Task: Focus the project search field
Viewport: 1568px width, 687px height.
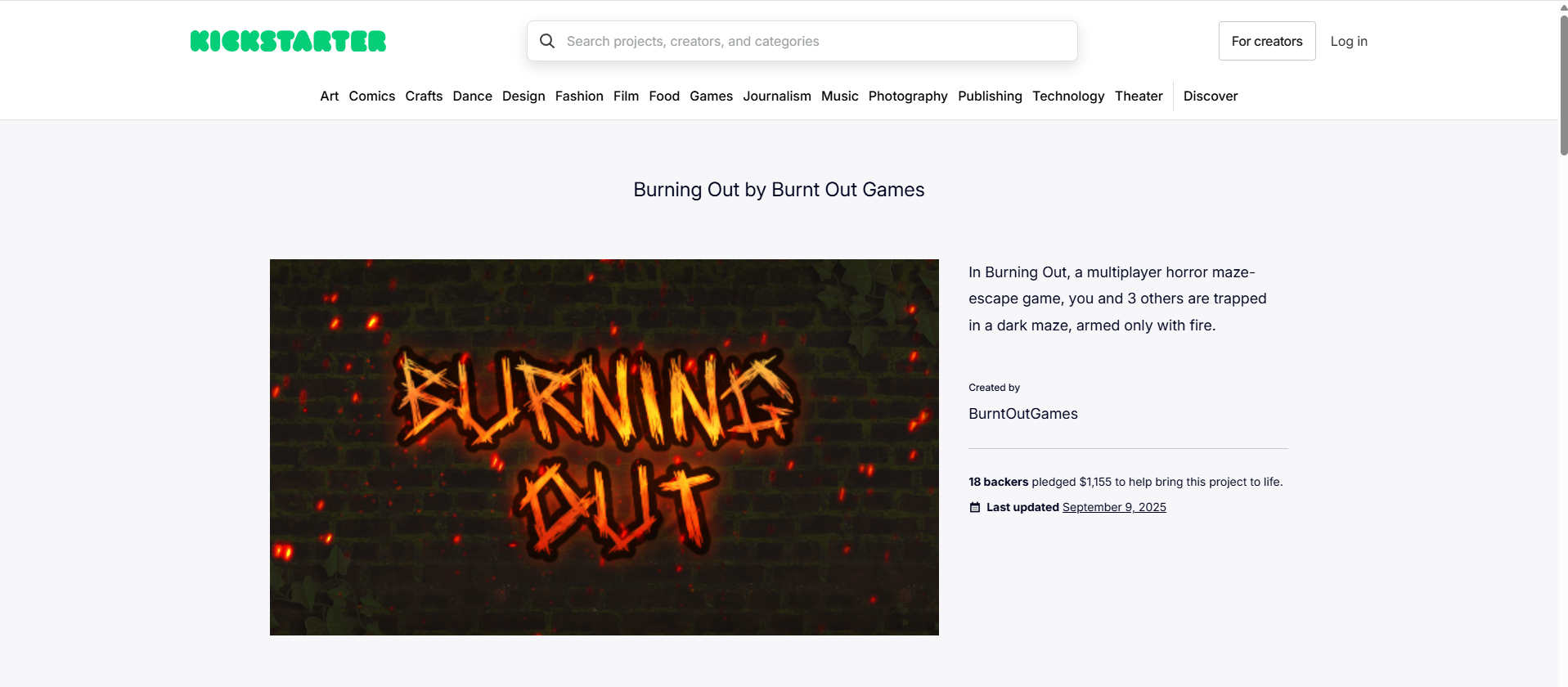Action: point(802,41)
